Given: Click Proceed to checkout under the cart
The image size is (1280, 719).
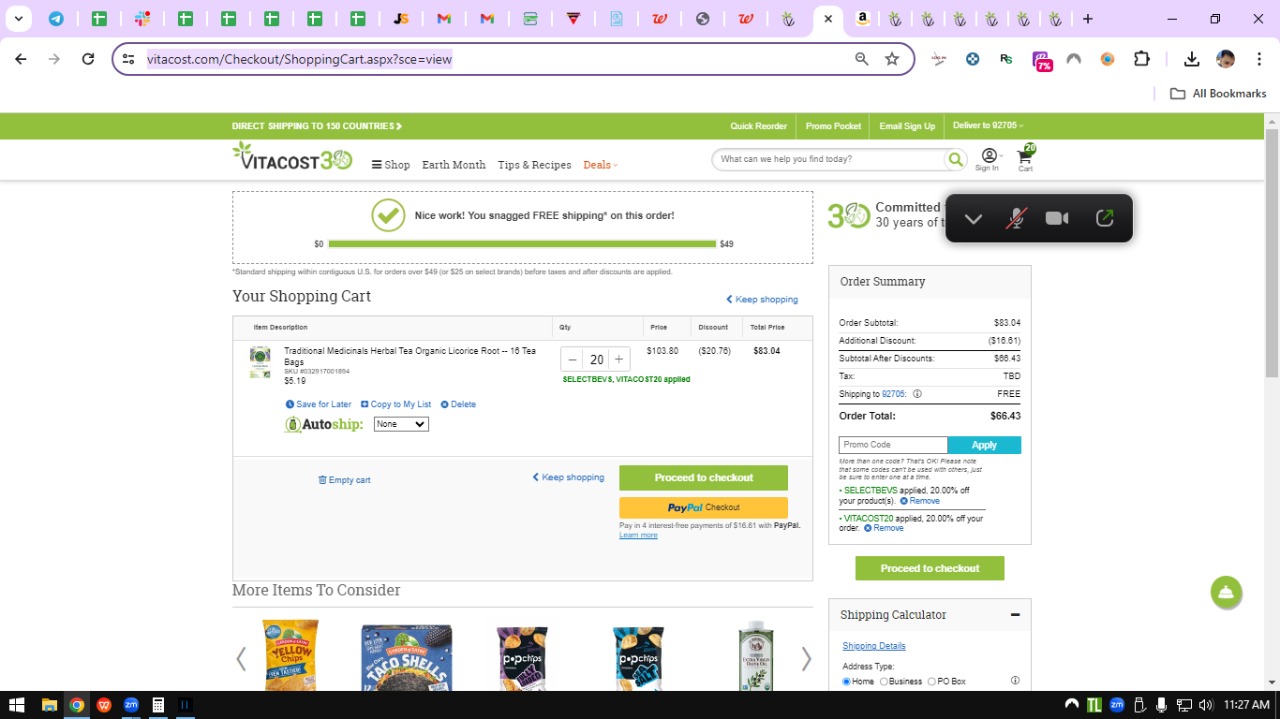Looking at the screenshot, I should 703,477.
